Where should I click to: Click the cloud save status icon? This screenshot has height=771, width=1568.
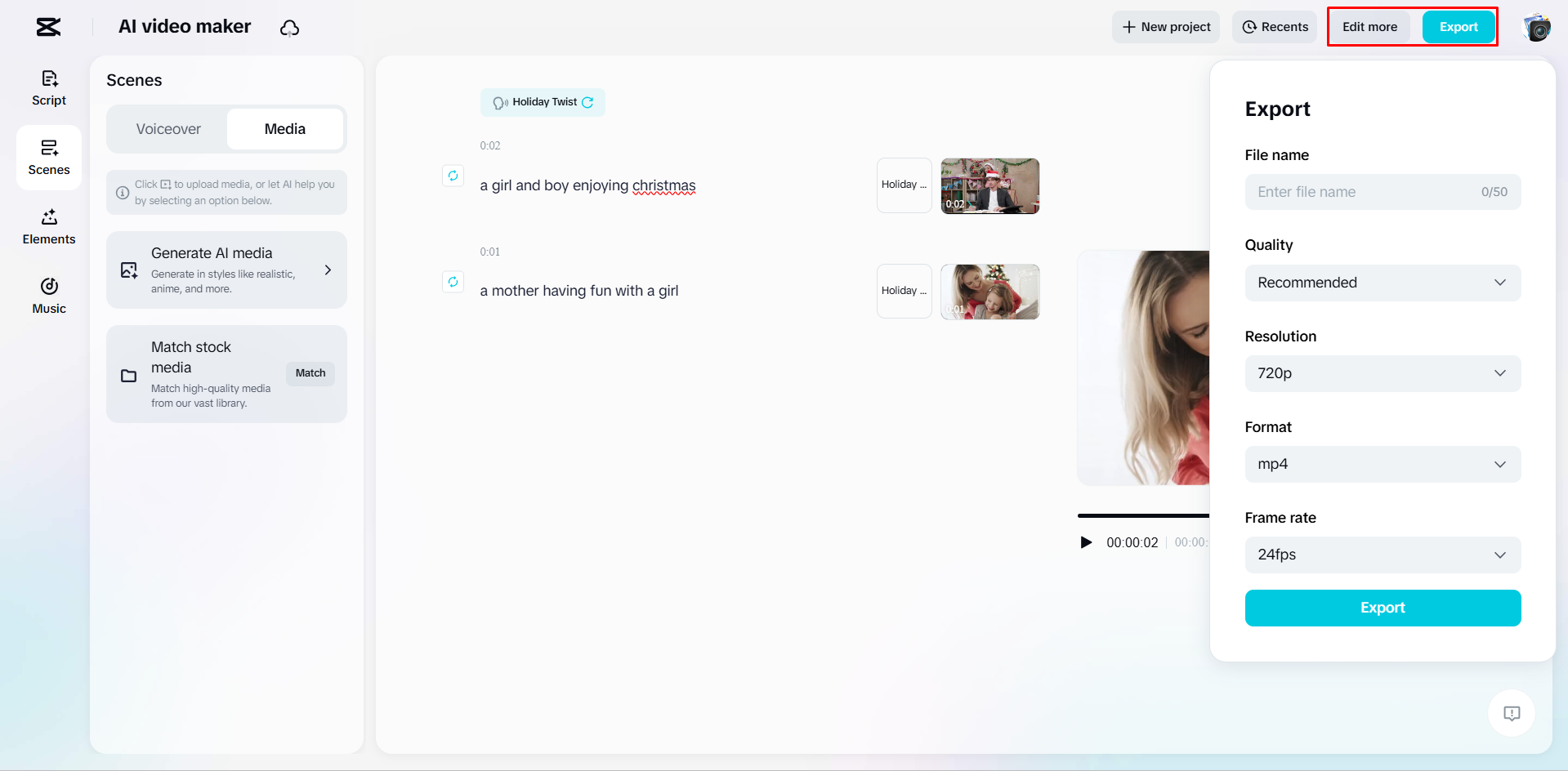[x=289, y=28]
